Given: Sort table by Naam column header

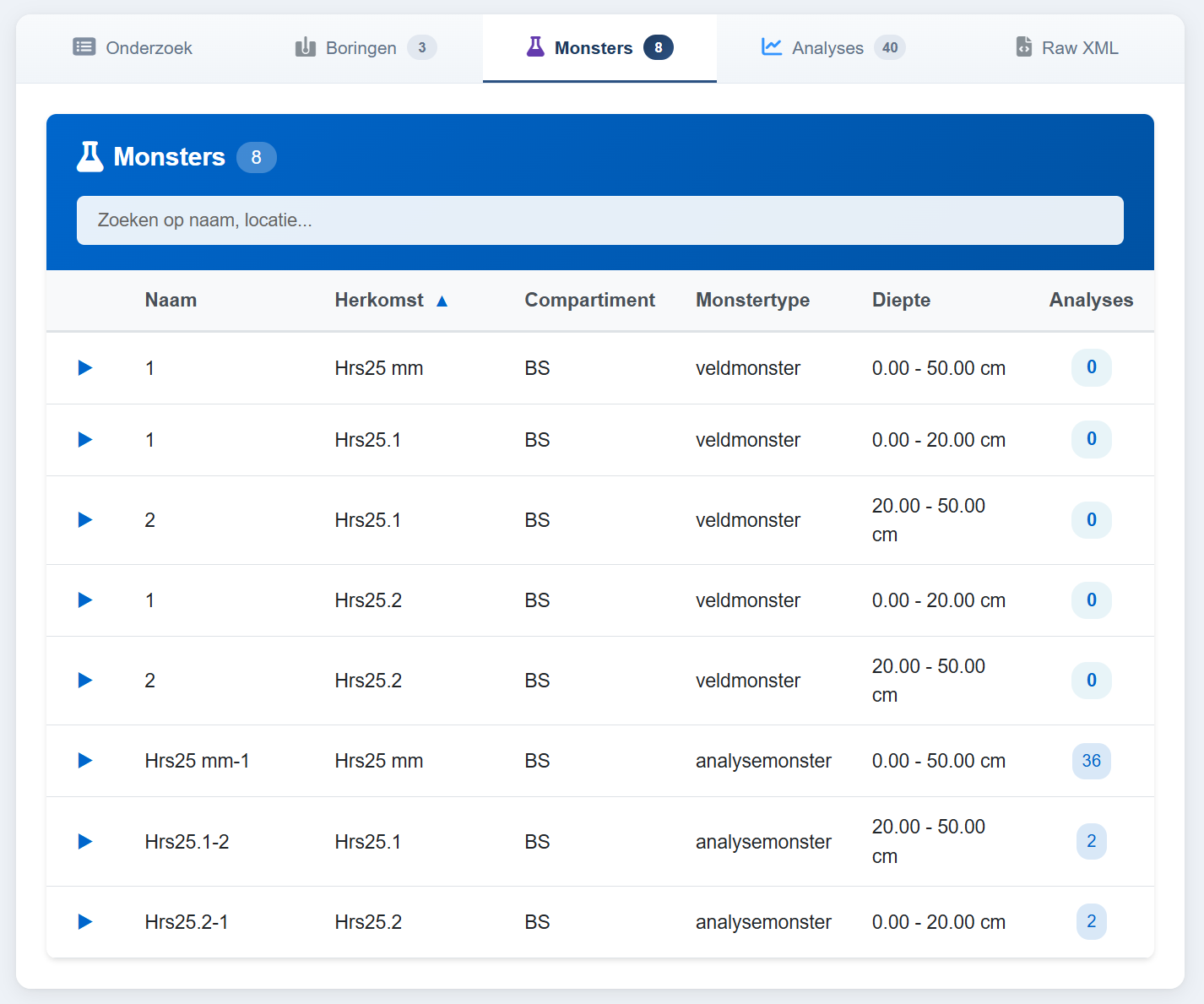Looking at the screenshot, I should point(171,301).
